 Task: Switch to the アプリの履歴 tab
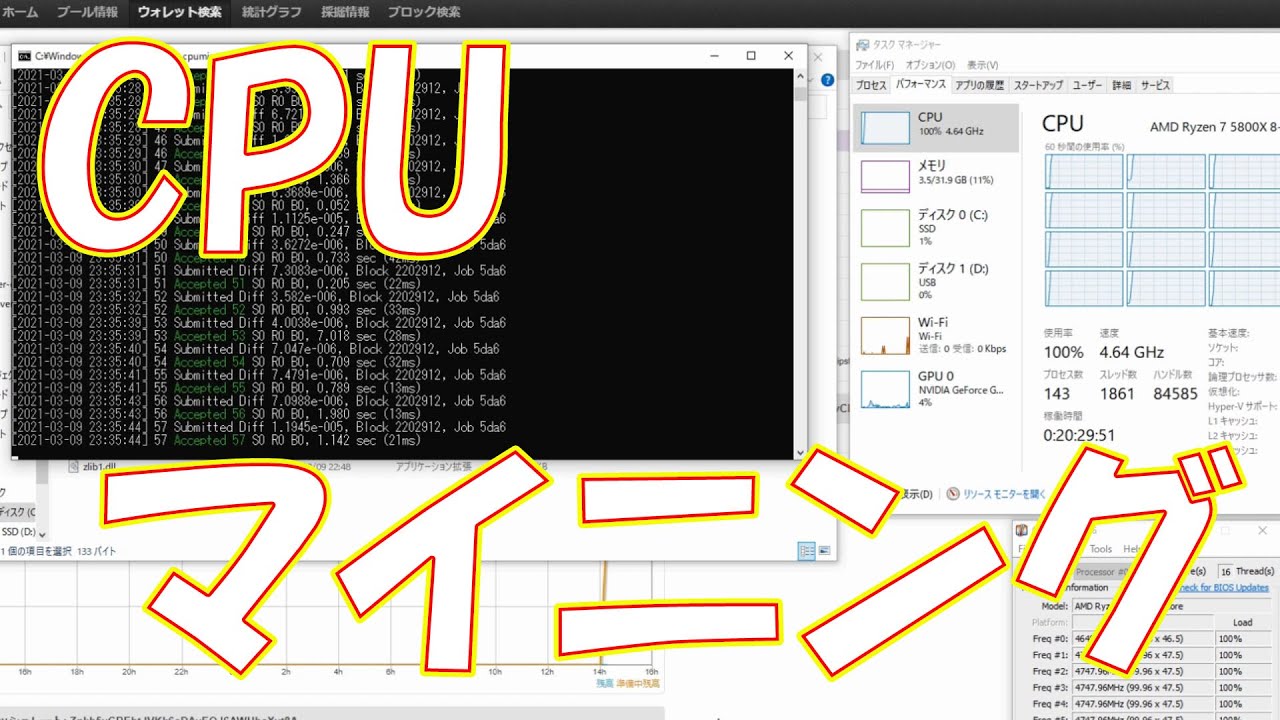click(979, 86)
